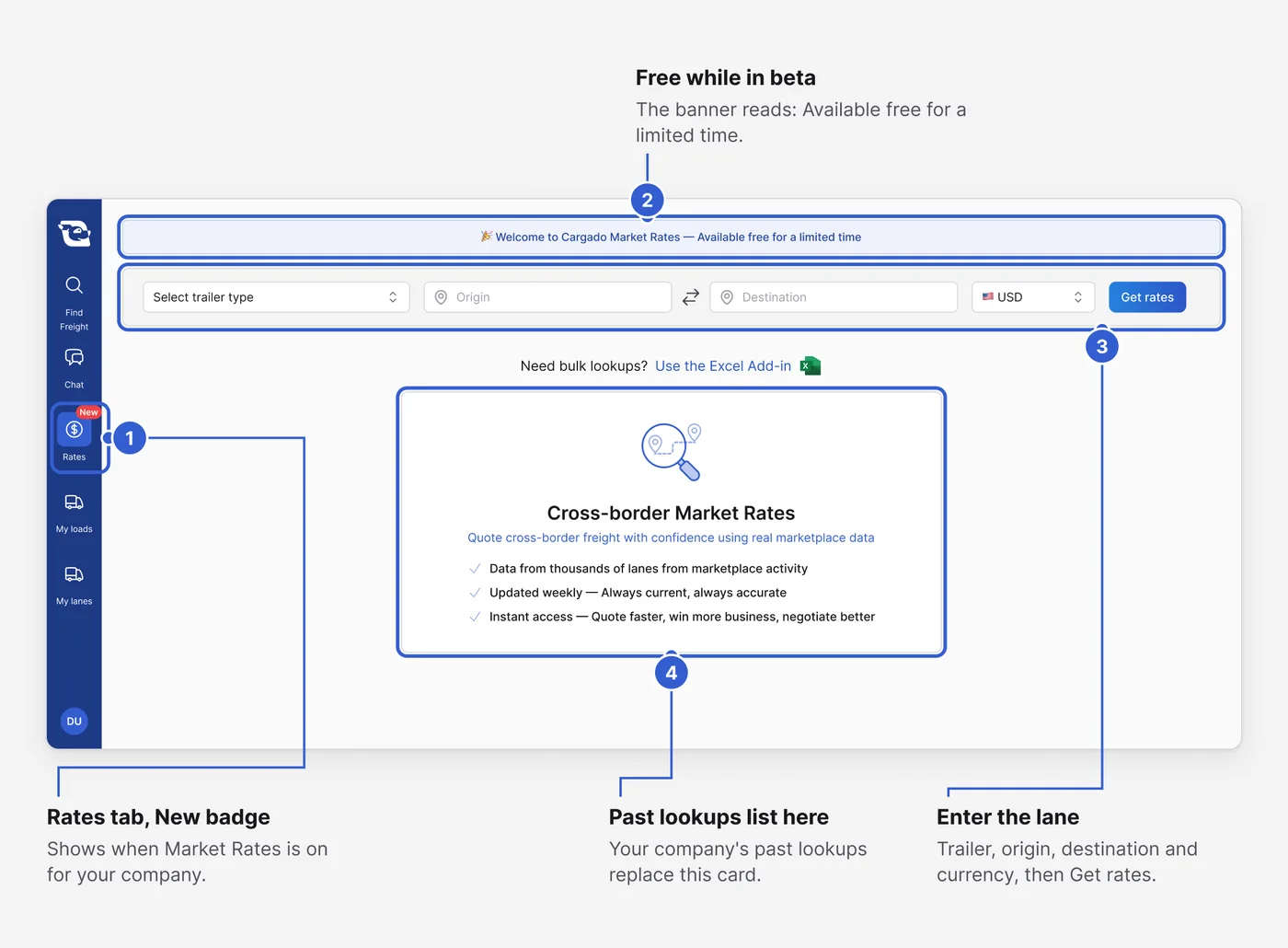Click 'Updated weekly' bullet line

(x=638, y=593)
